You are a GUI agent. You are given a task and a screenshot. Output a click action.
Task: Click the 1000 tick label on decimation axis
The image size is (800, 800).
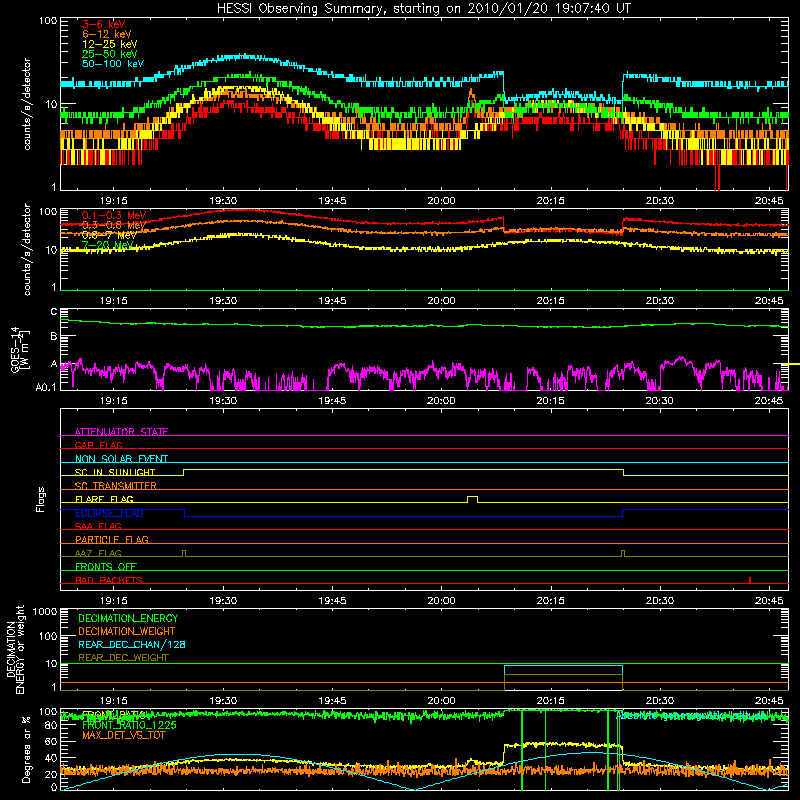(45, 611)
